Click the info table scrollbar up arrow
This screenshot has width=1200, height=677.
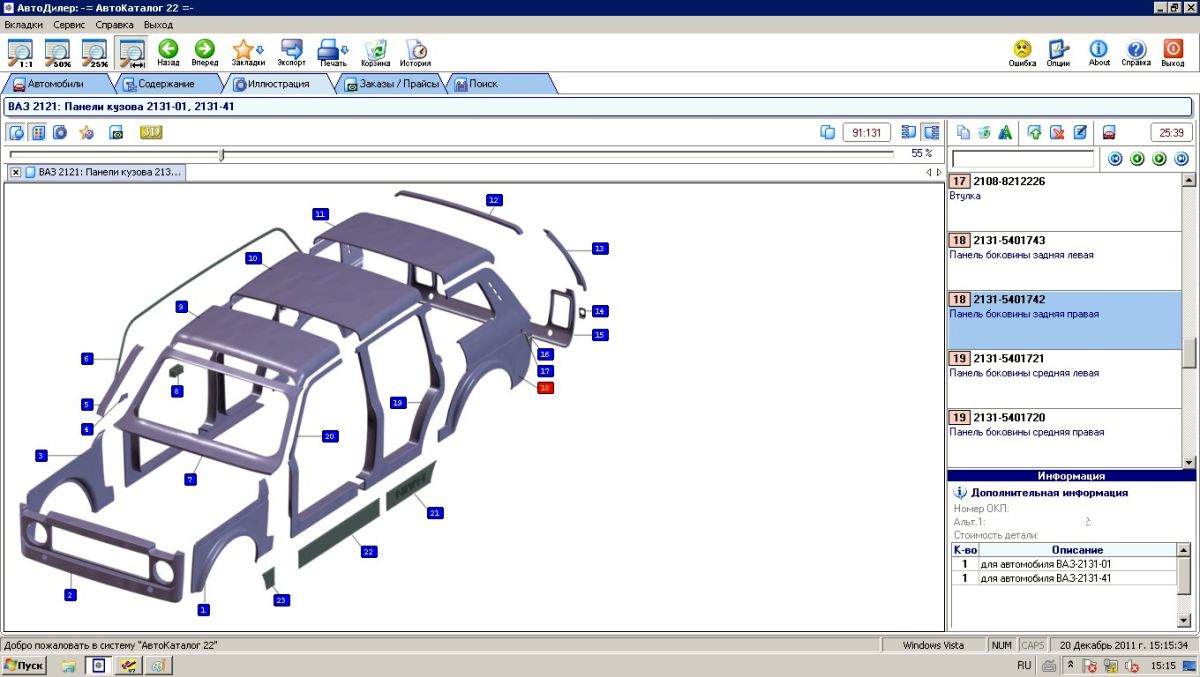[1184, 550]
